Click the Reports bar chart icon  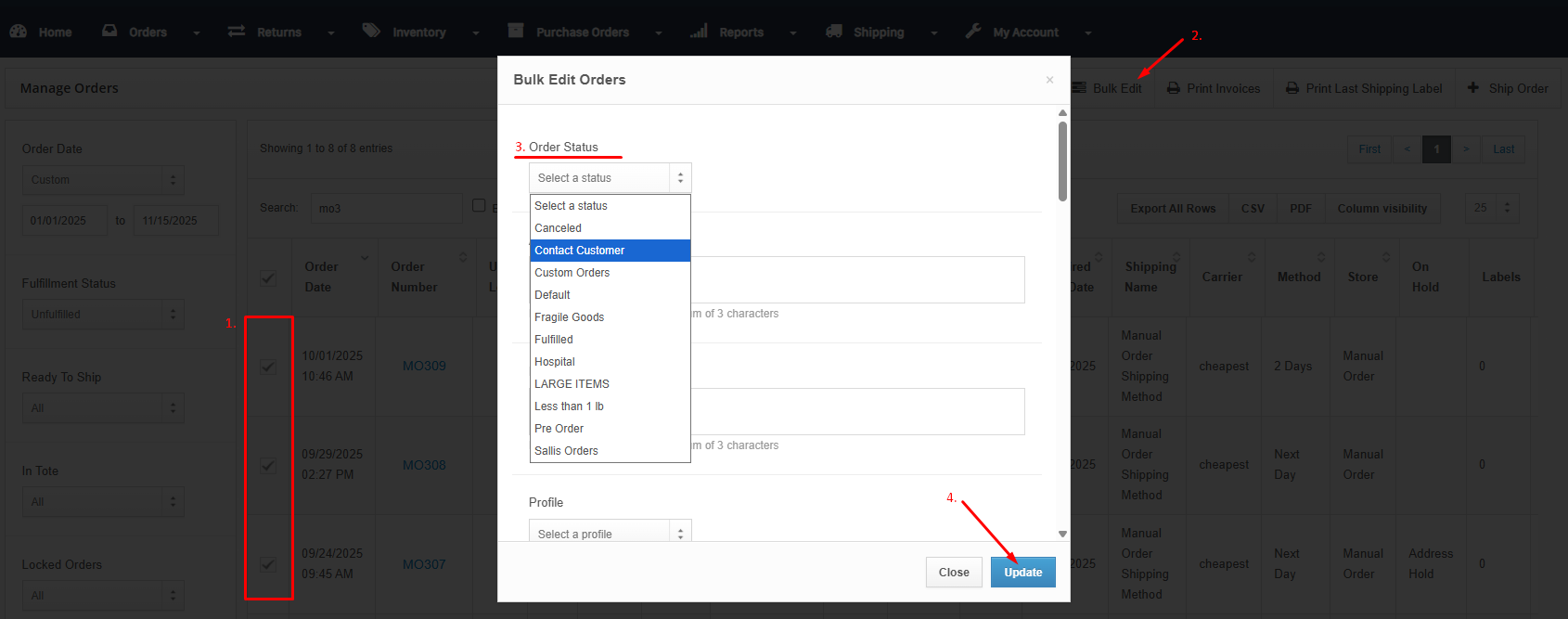[699, 32]
